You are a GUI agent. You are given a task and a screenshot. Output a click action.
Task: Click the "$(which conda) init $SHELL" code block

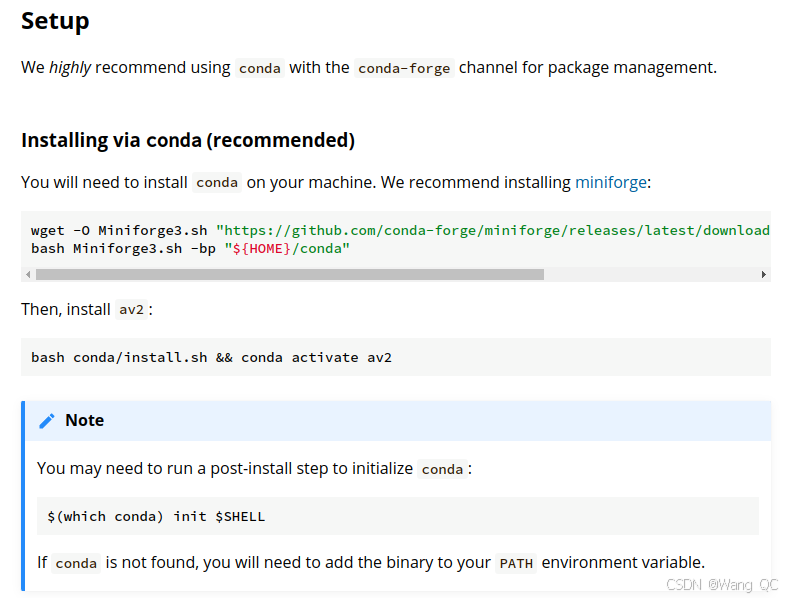click(156, 517)
